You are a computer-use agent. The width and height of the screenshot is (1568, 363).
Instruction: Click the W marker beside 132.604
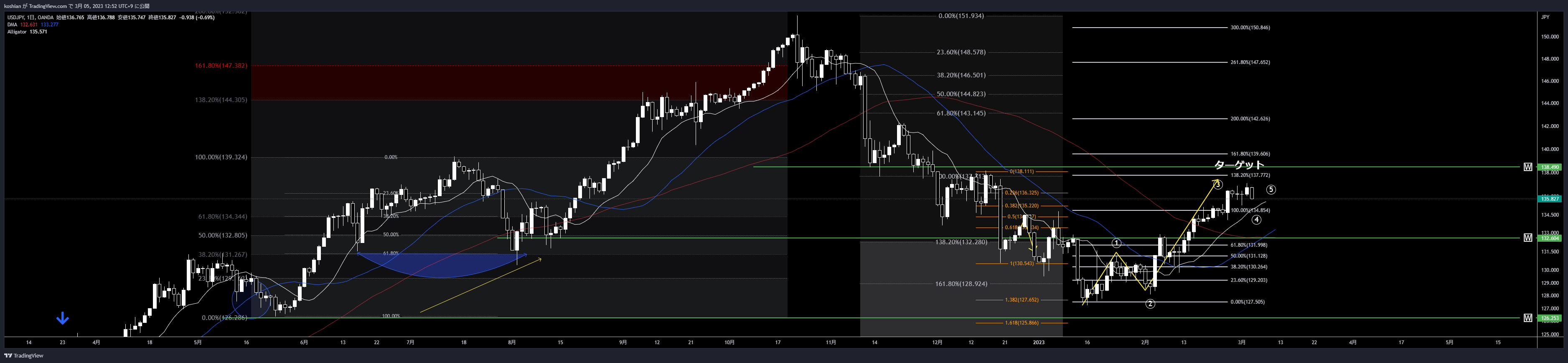(x=1528, y=238)
